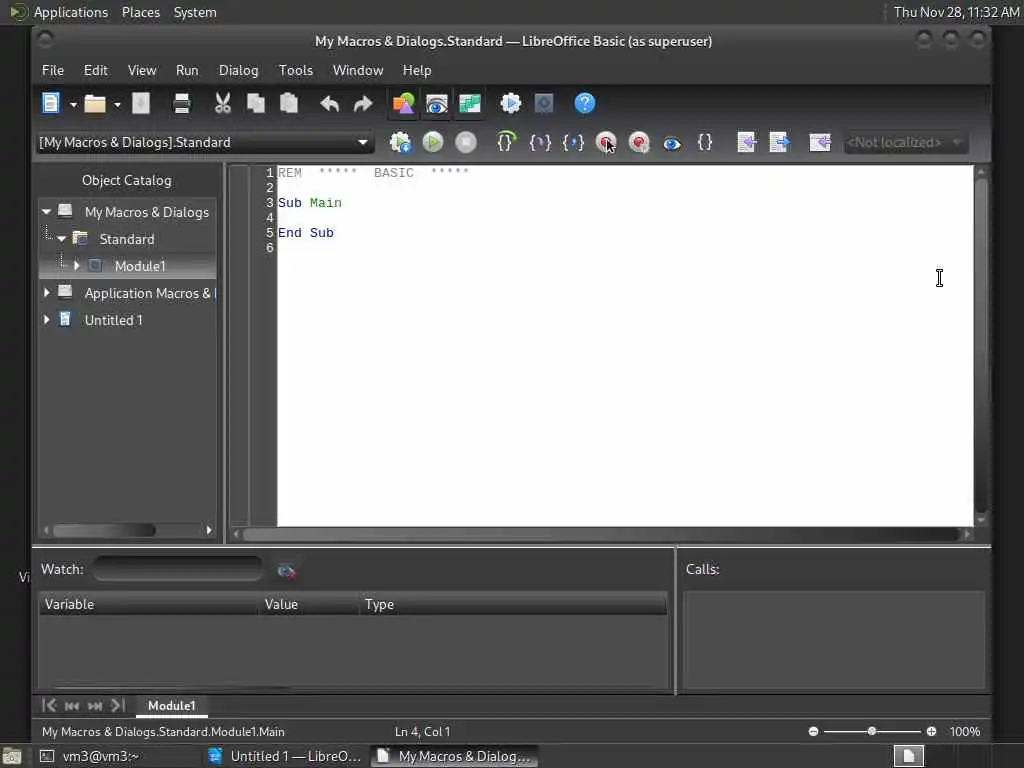Open the Places menu in top panel
Image resolution: width=1024 pixels, height=768 pixels.
(x=141, y=12)
